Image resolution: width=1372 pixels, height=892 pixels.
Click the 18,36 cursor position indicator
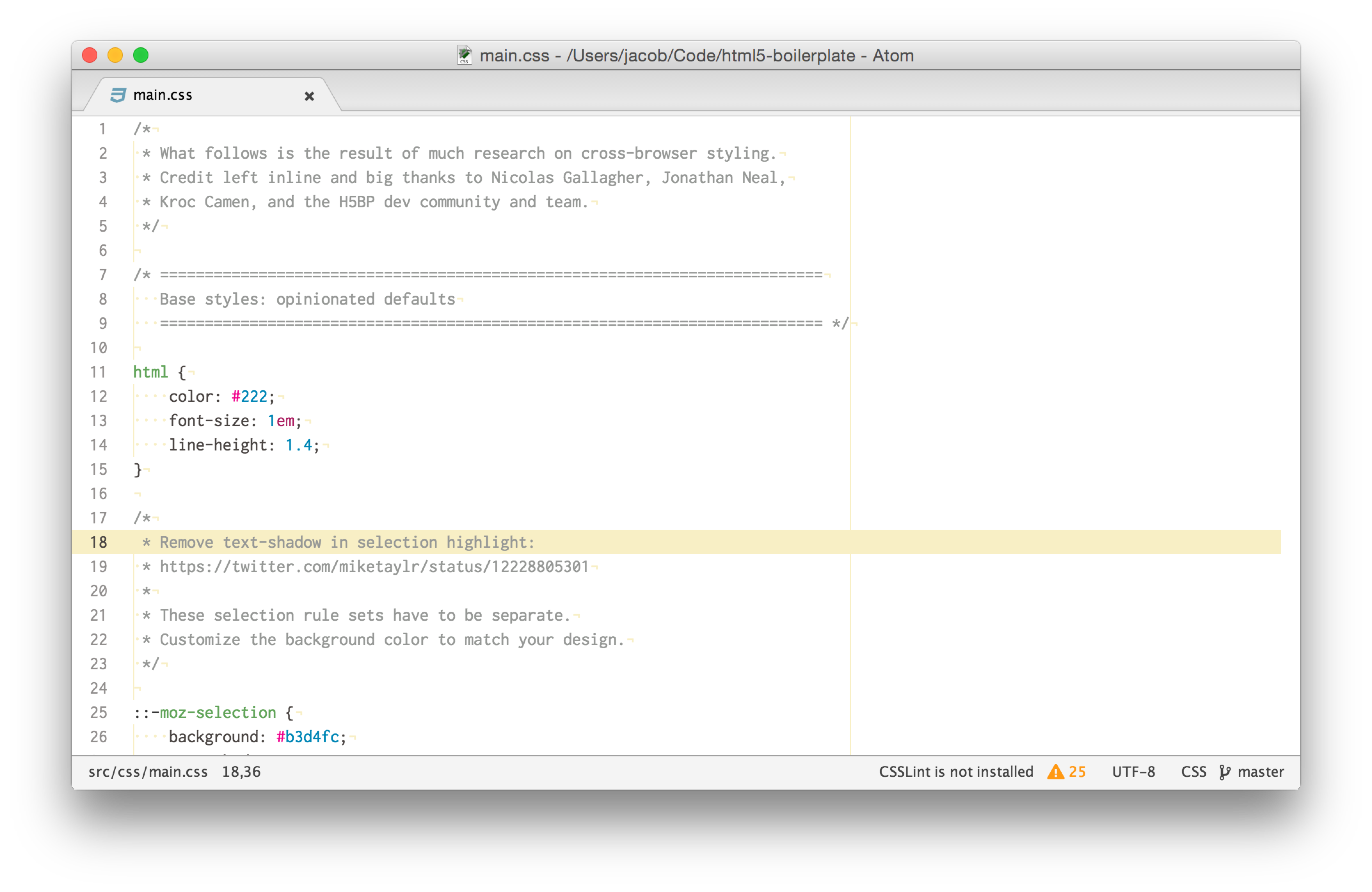coord(241,771)
